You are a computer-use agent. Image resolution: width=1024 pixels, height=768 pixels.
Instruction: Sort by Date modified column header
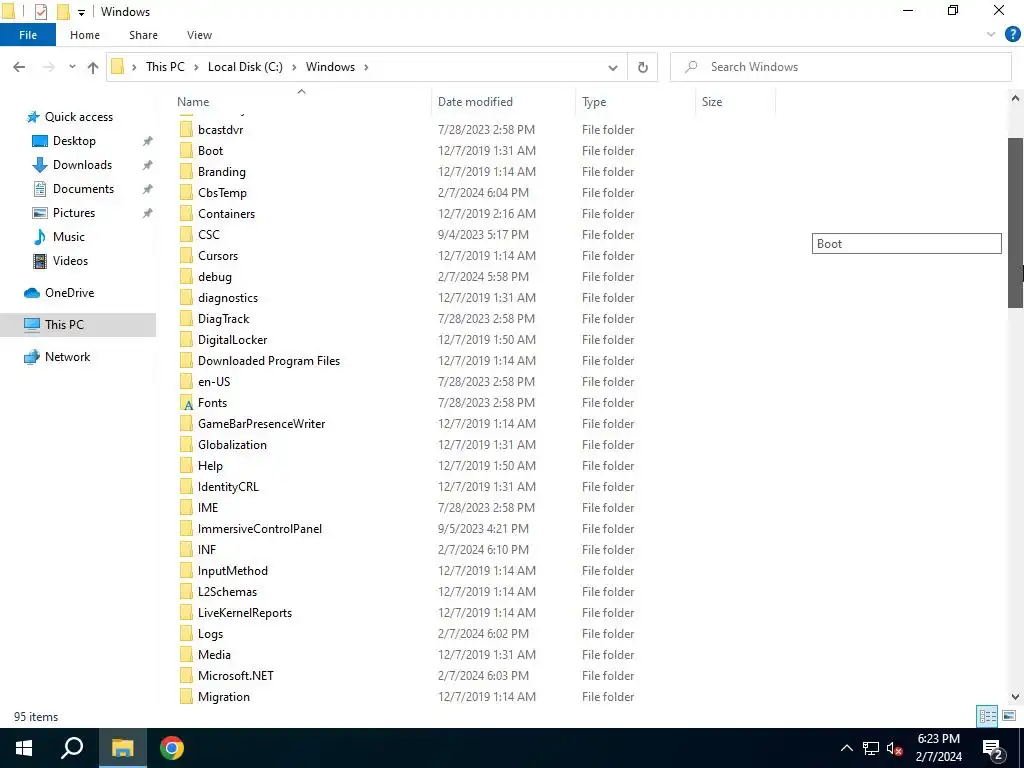point(475,102)
